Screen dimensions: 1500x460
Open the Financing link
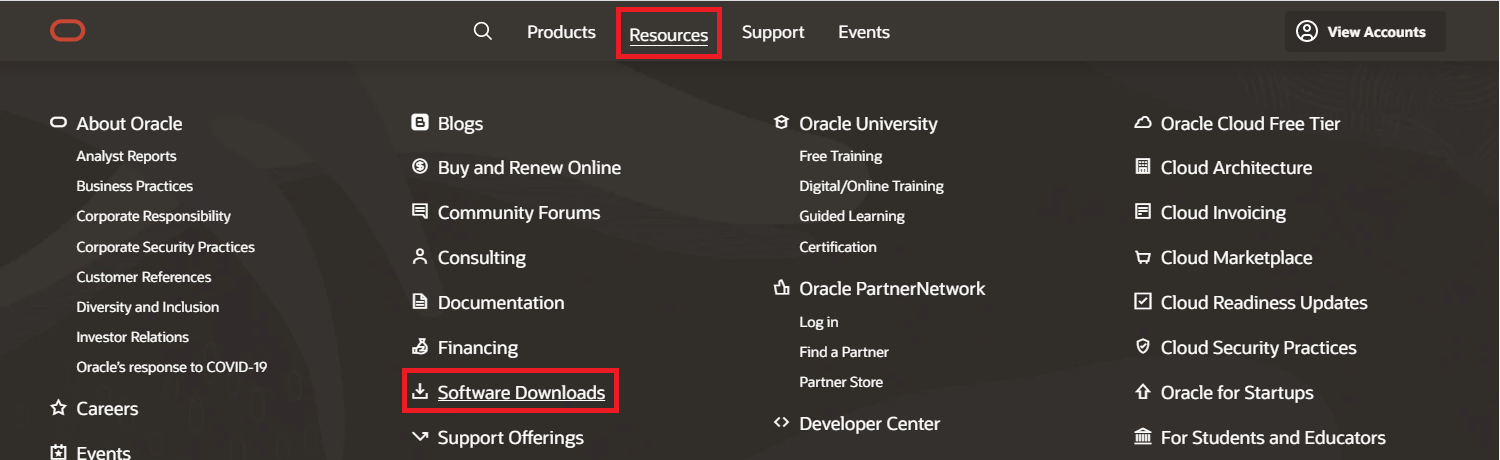coord(478,348)
